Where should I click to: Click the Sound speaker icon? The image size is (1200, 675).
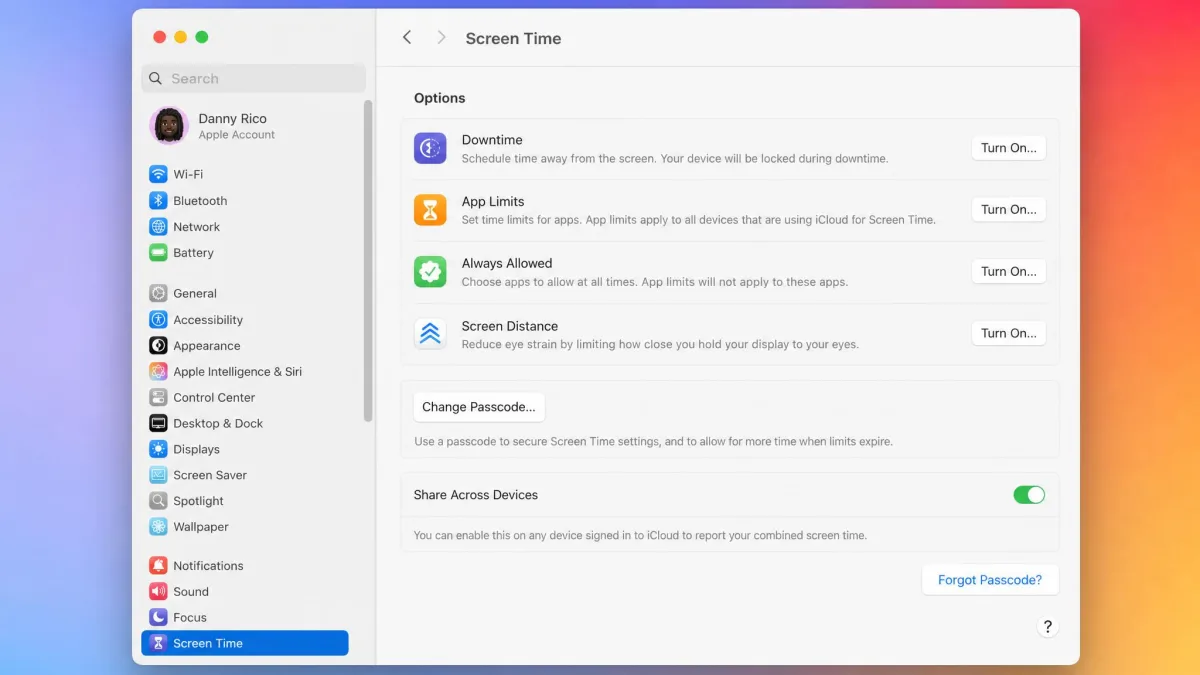tap(158, 591)
